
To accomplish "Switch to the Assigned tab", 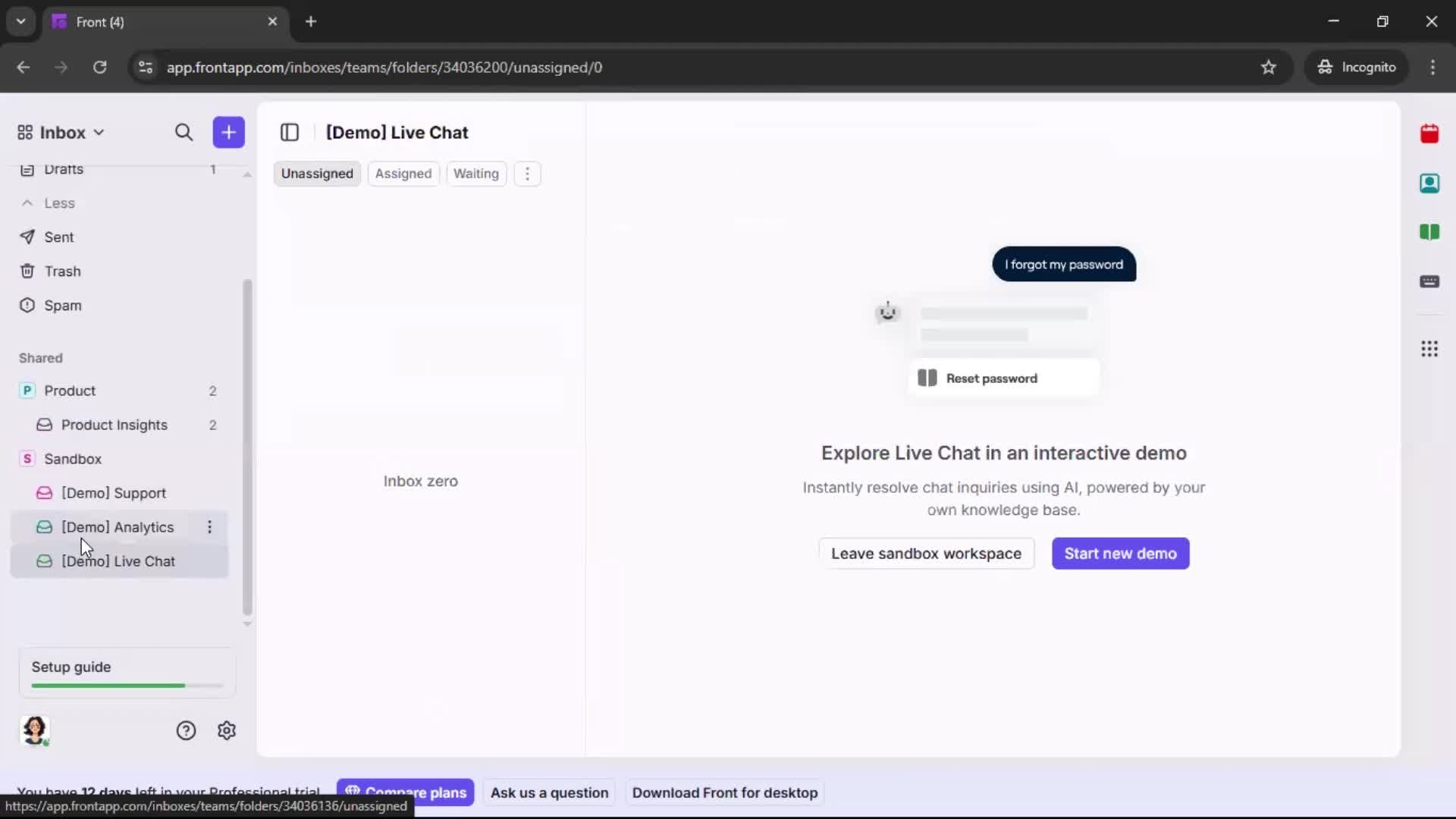I will point(403,174).
